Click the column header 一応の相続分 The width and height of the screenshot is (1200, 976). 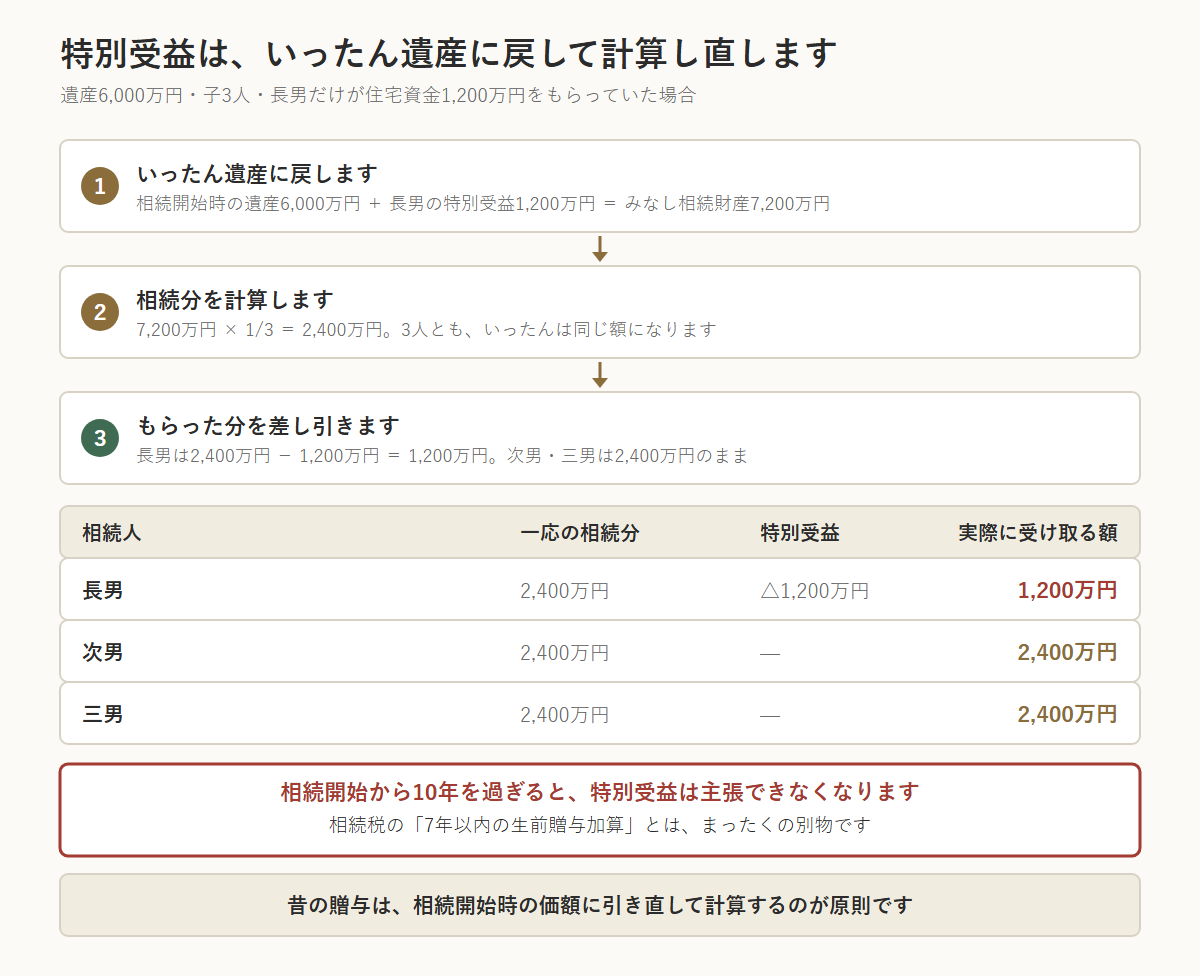[579, 533]
